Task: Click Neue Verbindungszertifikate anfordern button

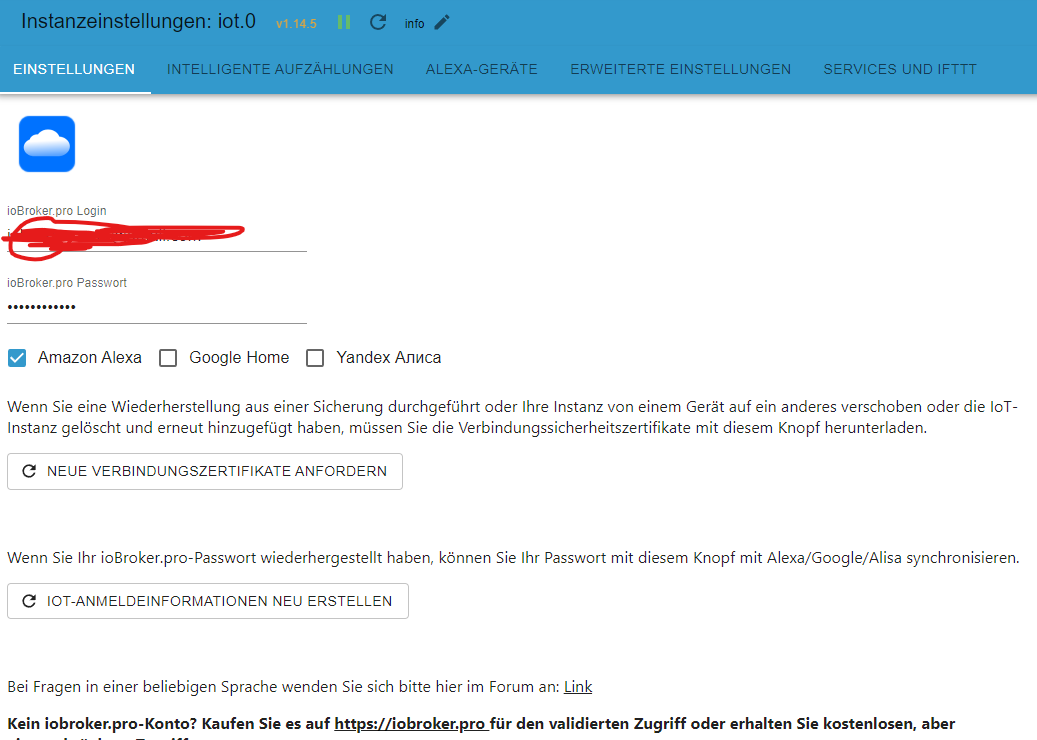Action: (205, 472)
